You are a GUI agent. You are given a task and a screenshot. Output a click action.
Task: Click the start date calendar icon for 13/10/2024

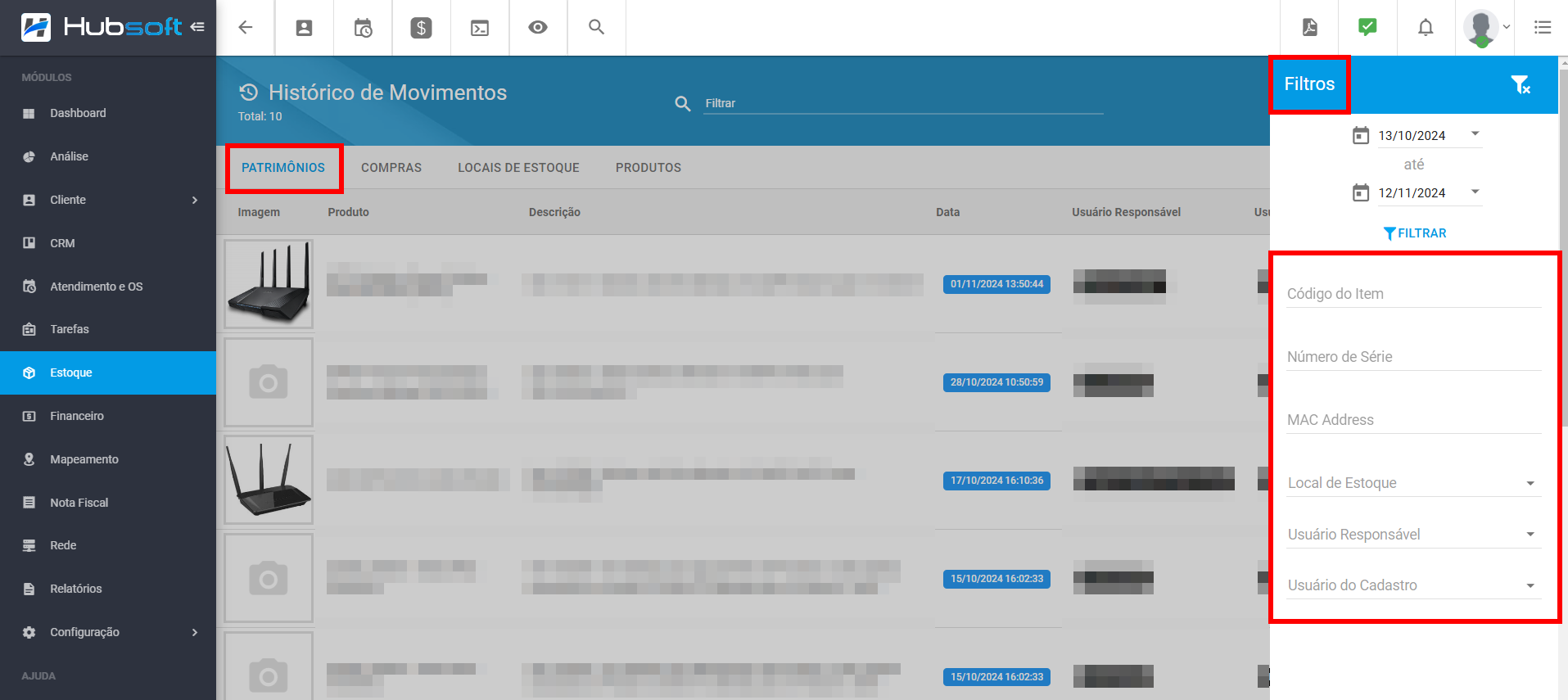pos(1361,135)
